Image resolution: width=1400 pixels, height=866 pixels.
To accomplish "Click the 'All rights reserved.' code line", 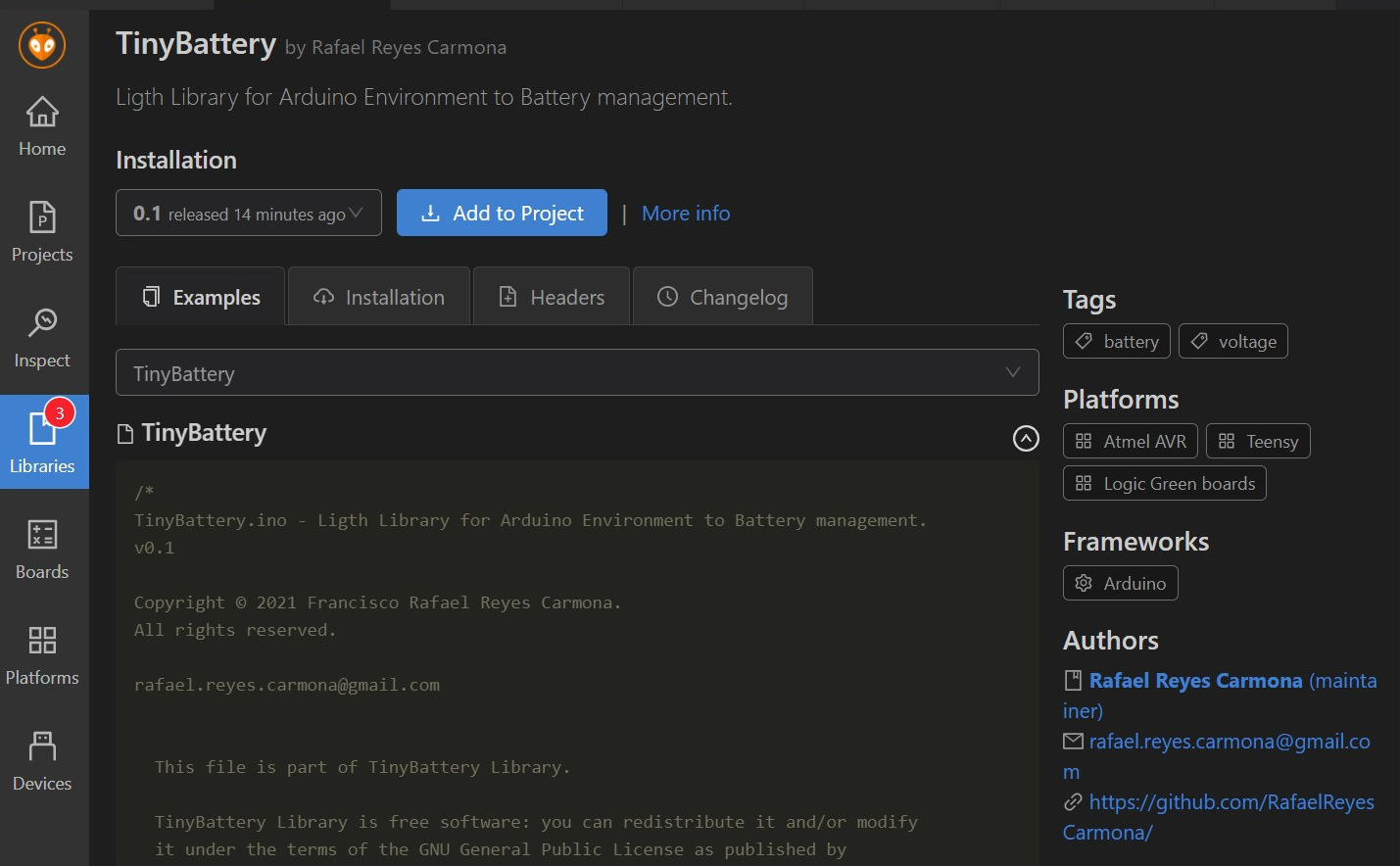I will [235, 630].
